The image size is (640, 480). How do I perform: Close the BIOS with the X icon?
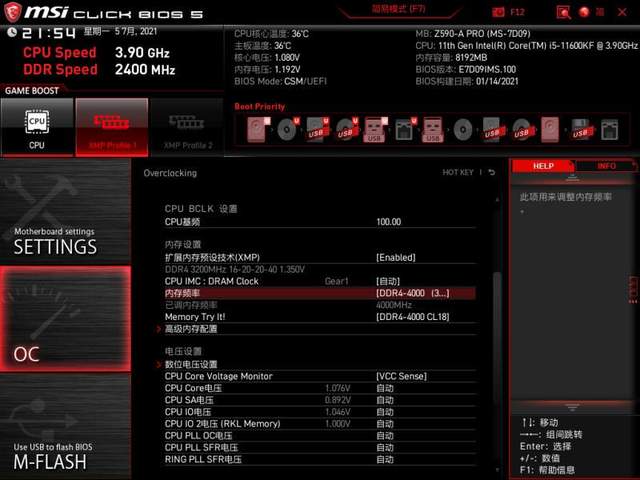click(622, 12)
